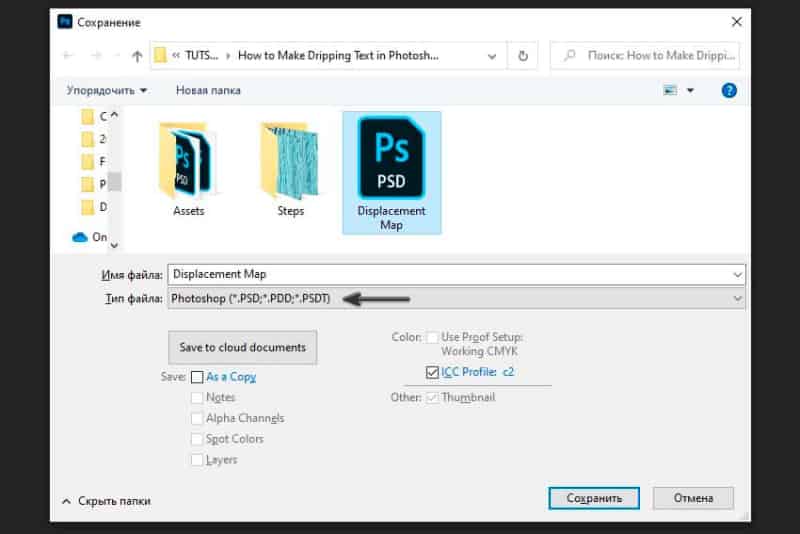Click the Photoshop icon in the title bar

pos(65,22)
